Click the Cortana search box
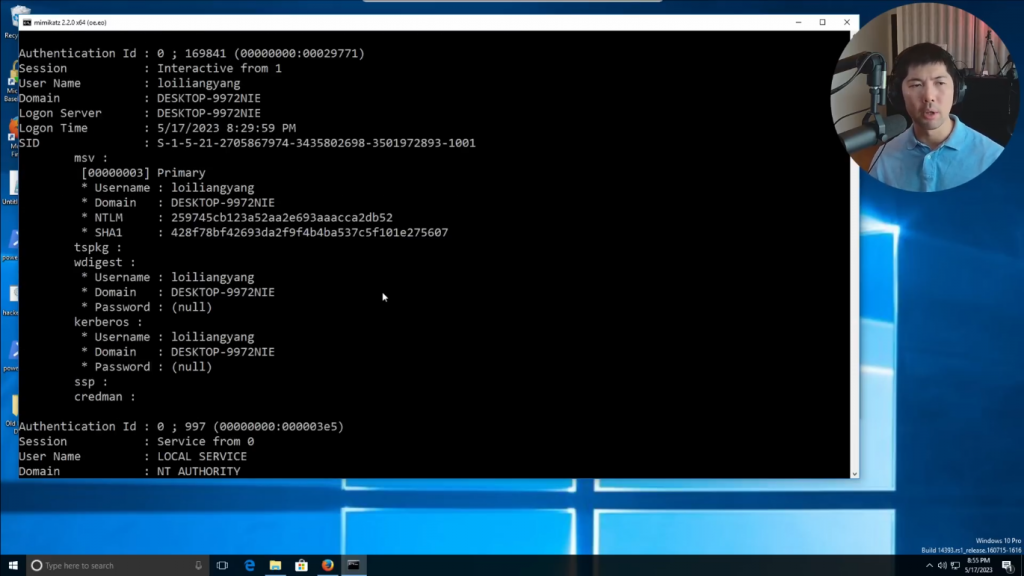1024x576 pixels. click(118, 566)
